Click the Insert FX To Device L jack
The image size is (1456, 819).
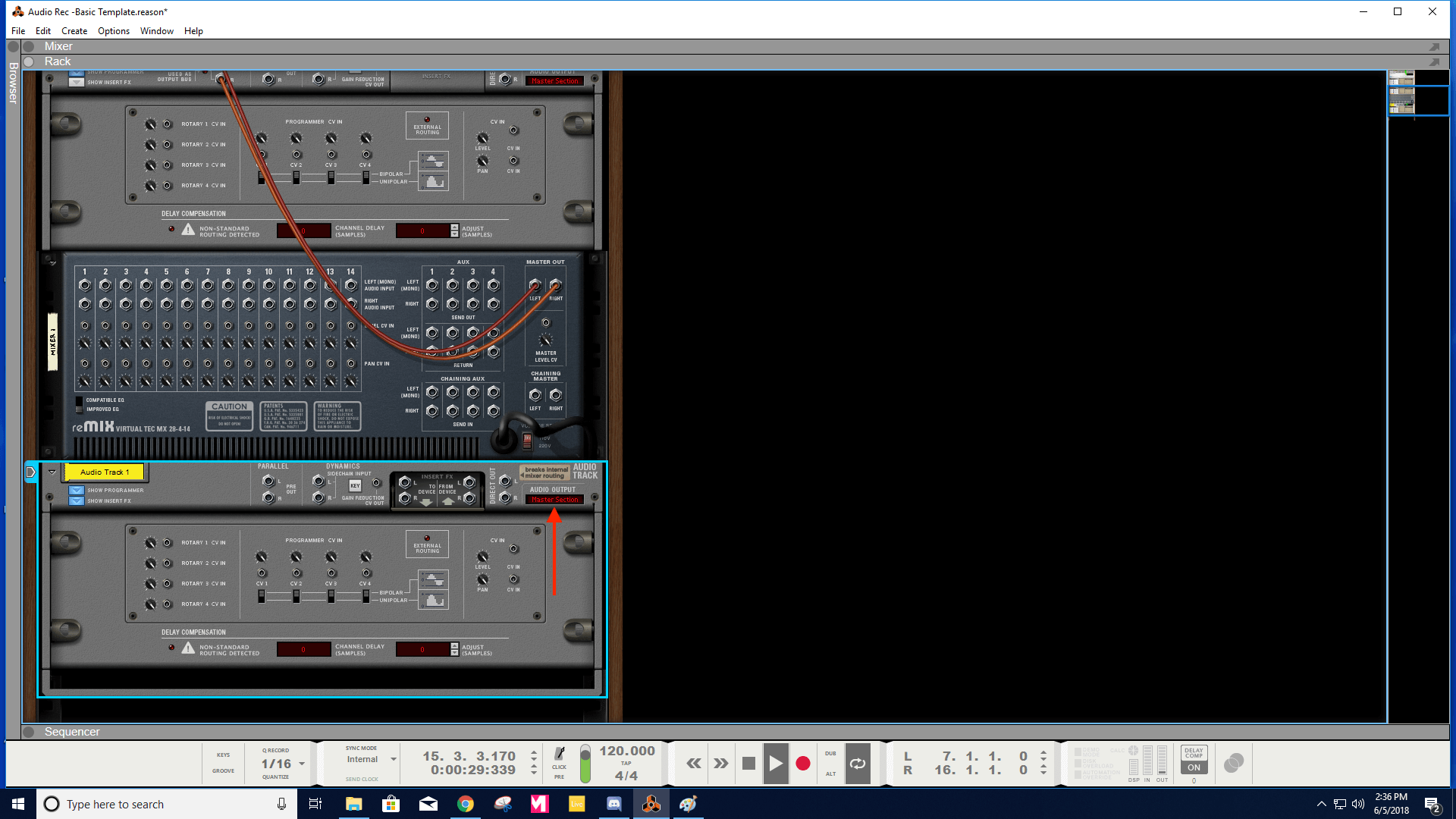click(x=405, y=482)
